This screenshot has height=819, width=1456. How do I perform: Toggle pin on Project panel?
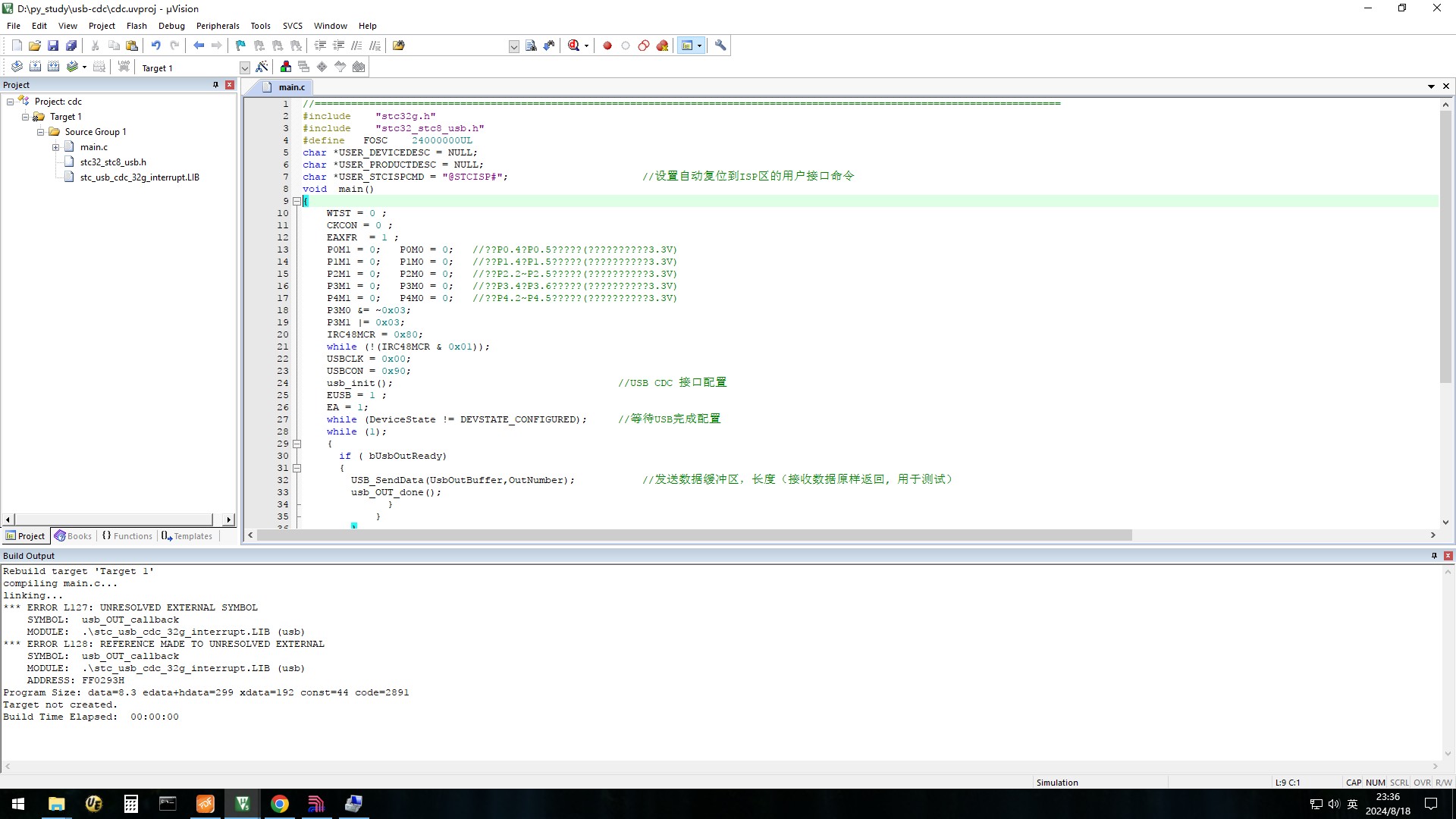pos(215,85)
